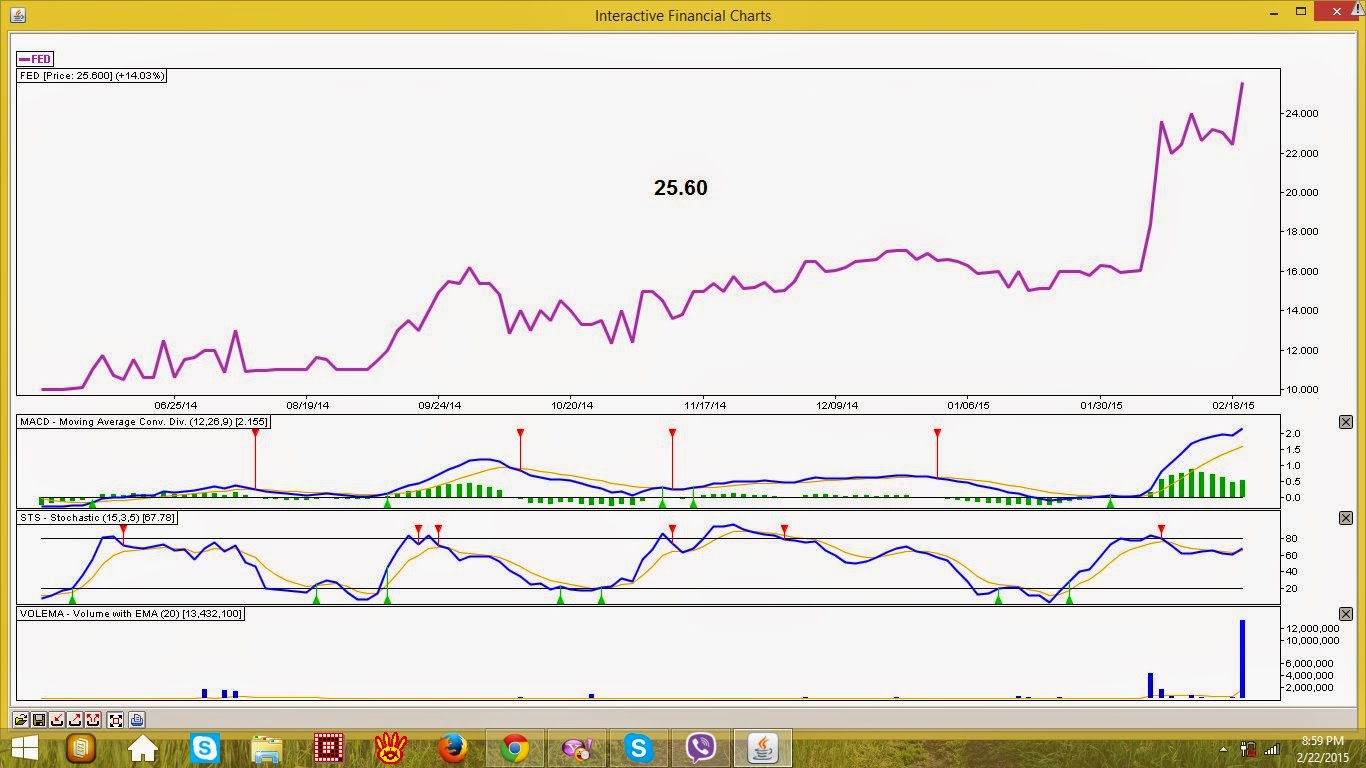Viewport: 1366px width, 768px height.
Task: Save chart using the floppy disk icon
Action: pyautogui.click(x=39, y=719)
